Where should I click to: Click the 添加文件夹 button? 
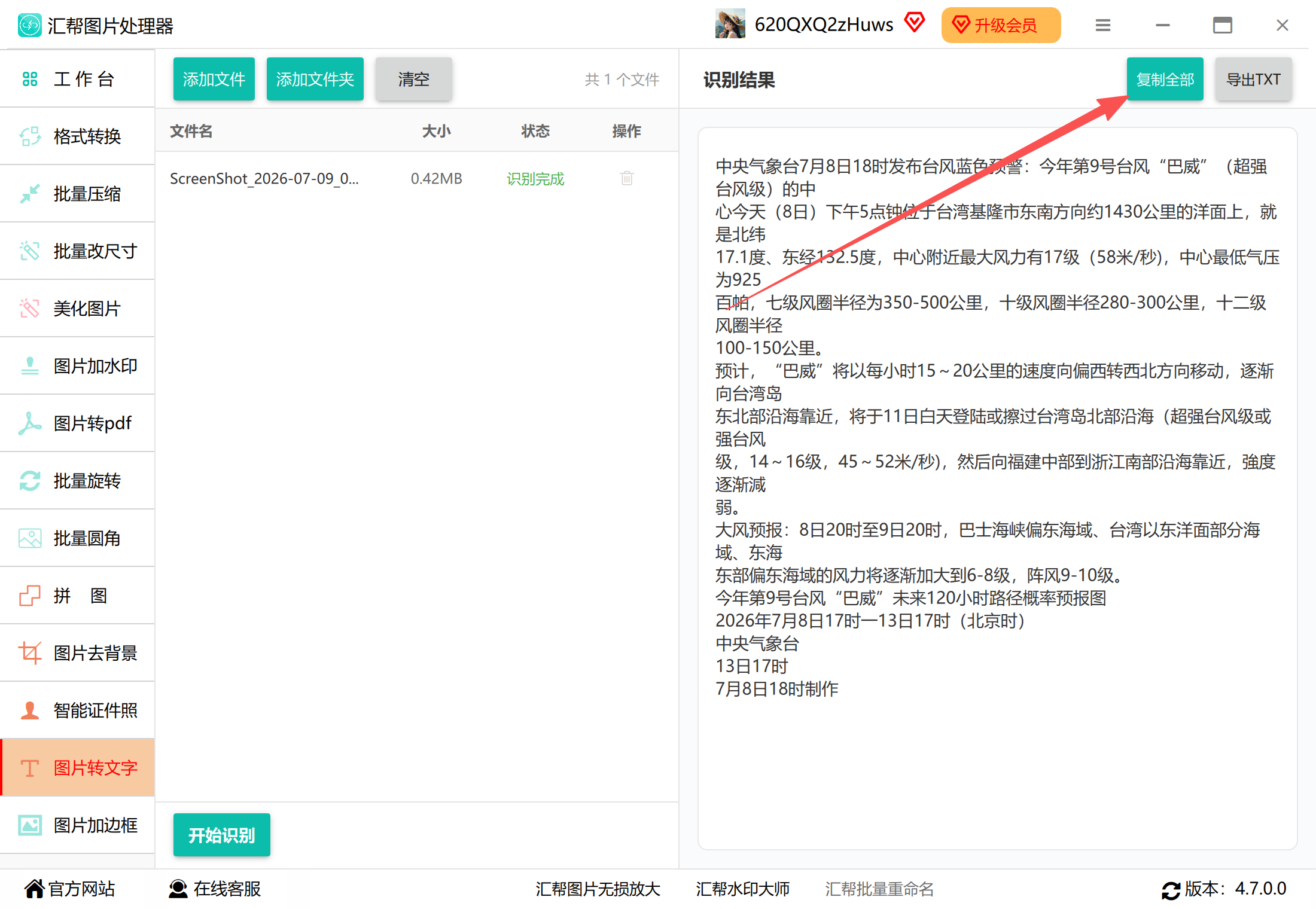coord(315,79)
